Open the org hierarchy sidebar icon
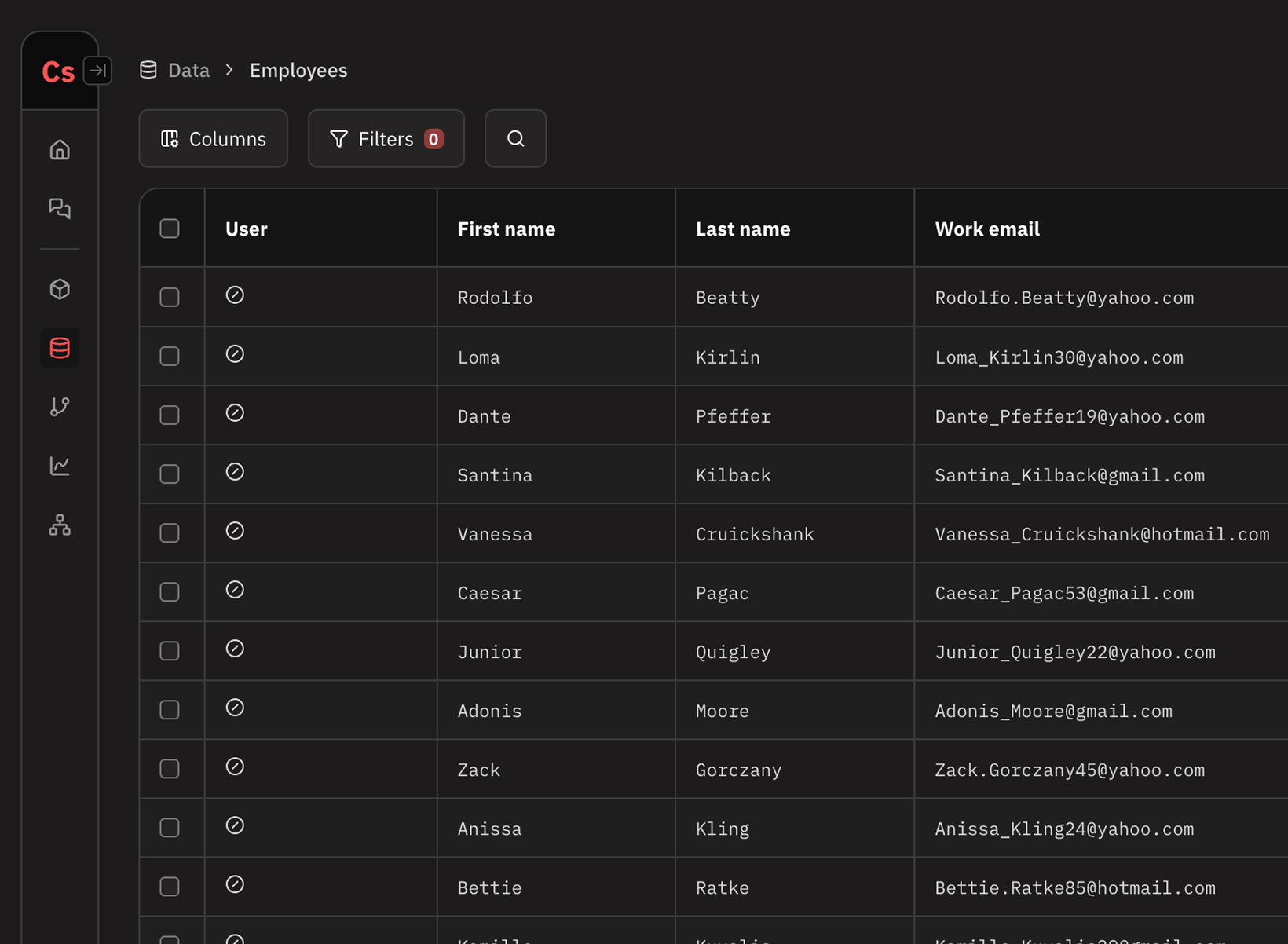The width and height of the screenshot is (1288, 944). (60, 525)
